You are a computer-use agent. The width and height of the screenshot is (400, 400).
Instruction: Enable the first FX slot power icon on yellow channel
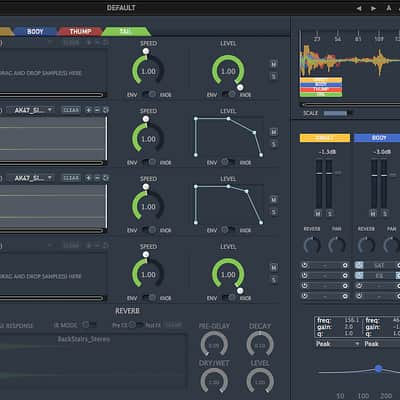304,265
